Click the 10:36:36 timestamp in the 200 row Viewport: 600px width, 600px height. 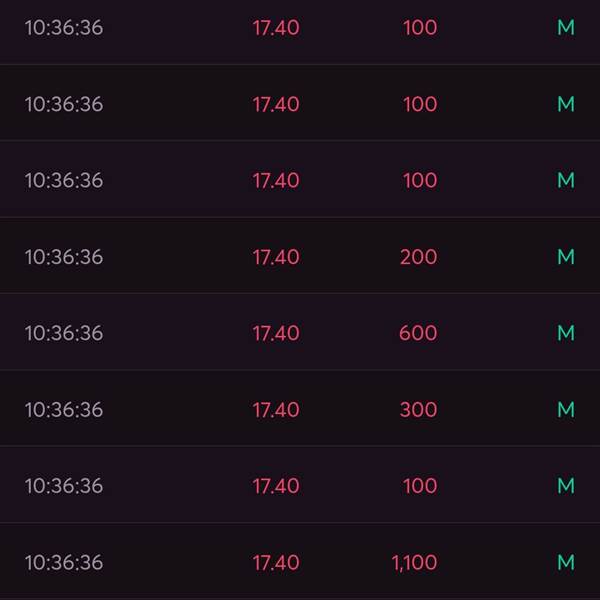[x=64, y=257]
